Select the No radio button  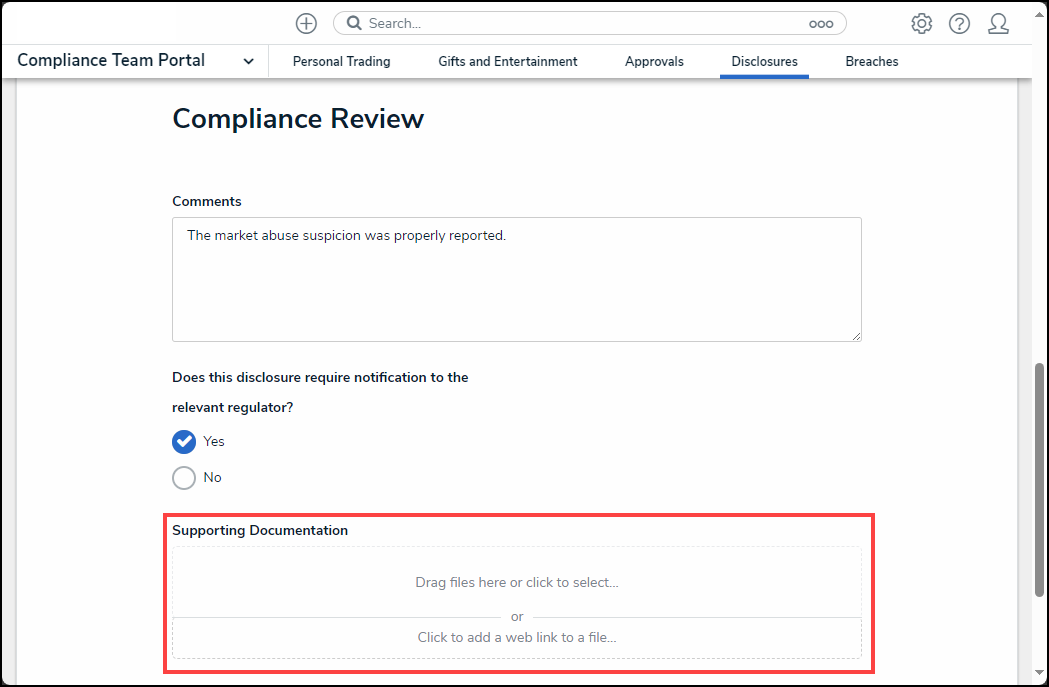click(x=184, y=478)
